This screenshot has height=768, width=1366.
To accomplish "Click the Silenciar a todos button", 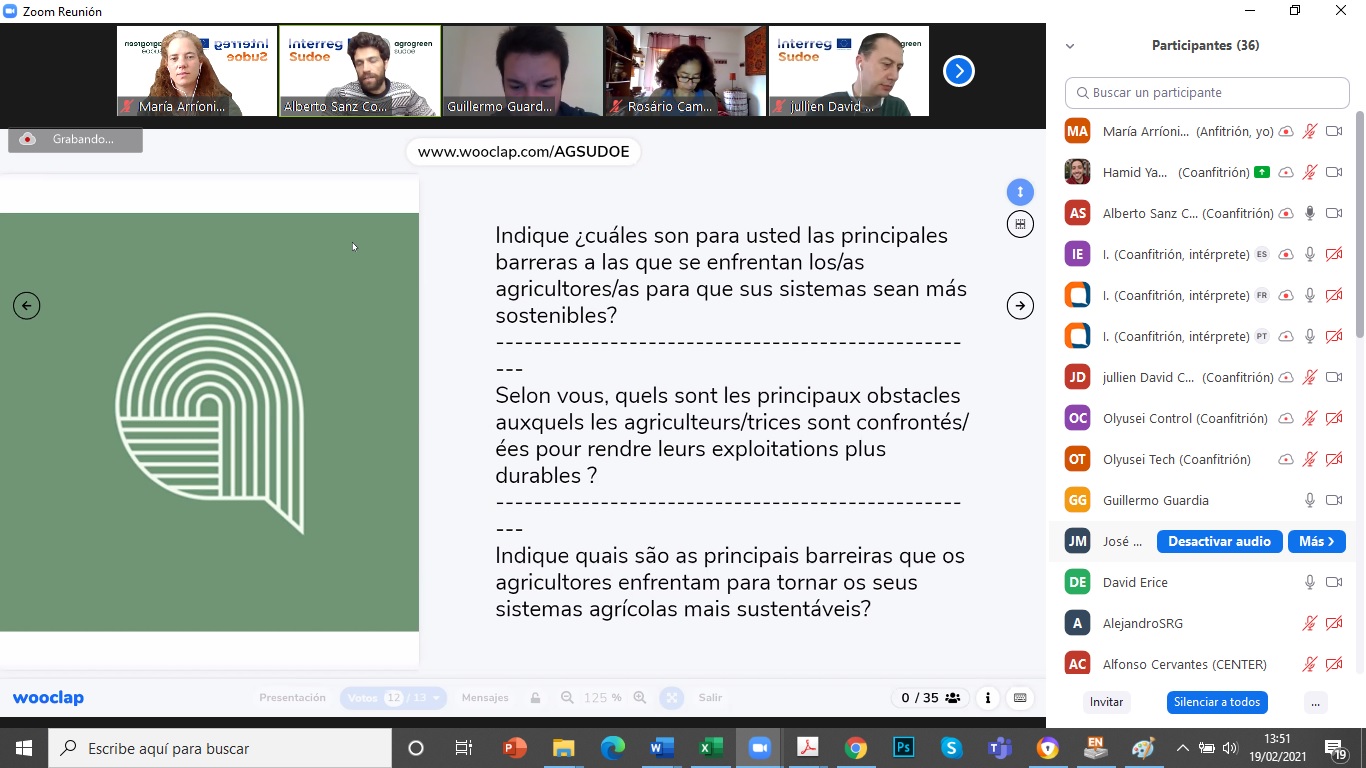I will 1217,702.
